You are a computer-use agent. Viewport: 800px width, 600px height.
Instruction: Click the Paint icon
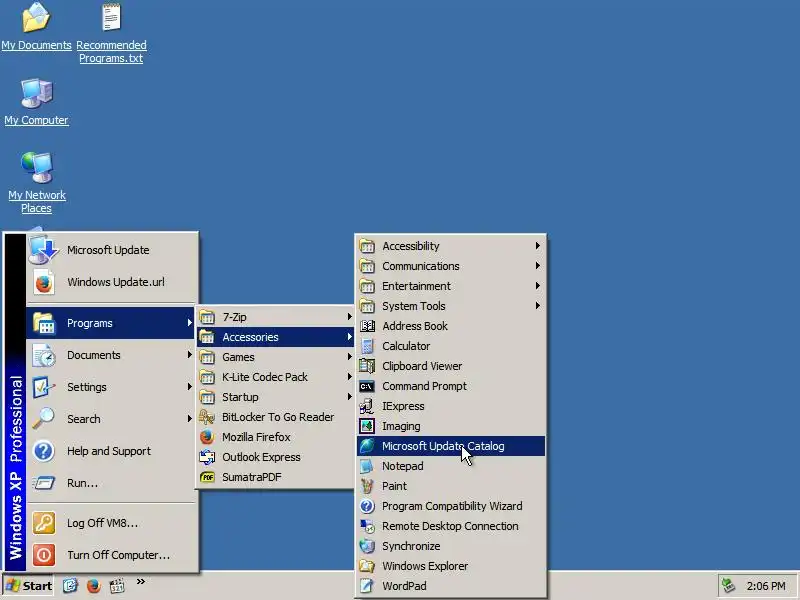pos(367,486)
